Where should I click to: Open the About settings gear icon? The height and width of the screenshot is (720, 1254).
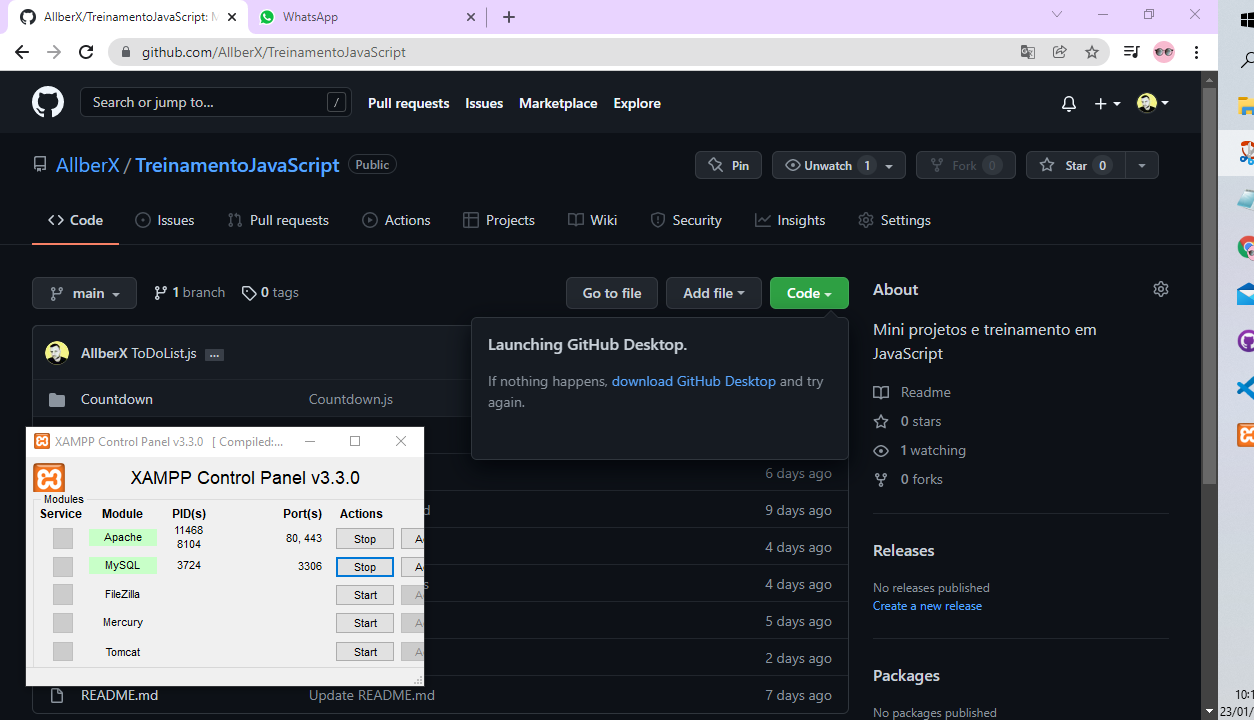pos(1160,289)
